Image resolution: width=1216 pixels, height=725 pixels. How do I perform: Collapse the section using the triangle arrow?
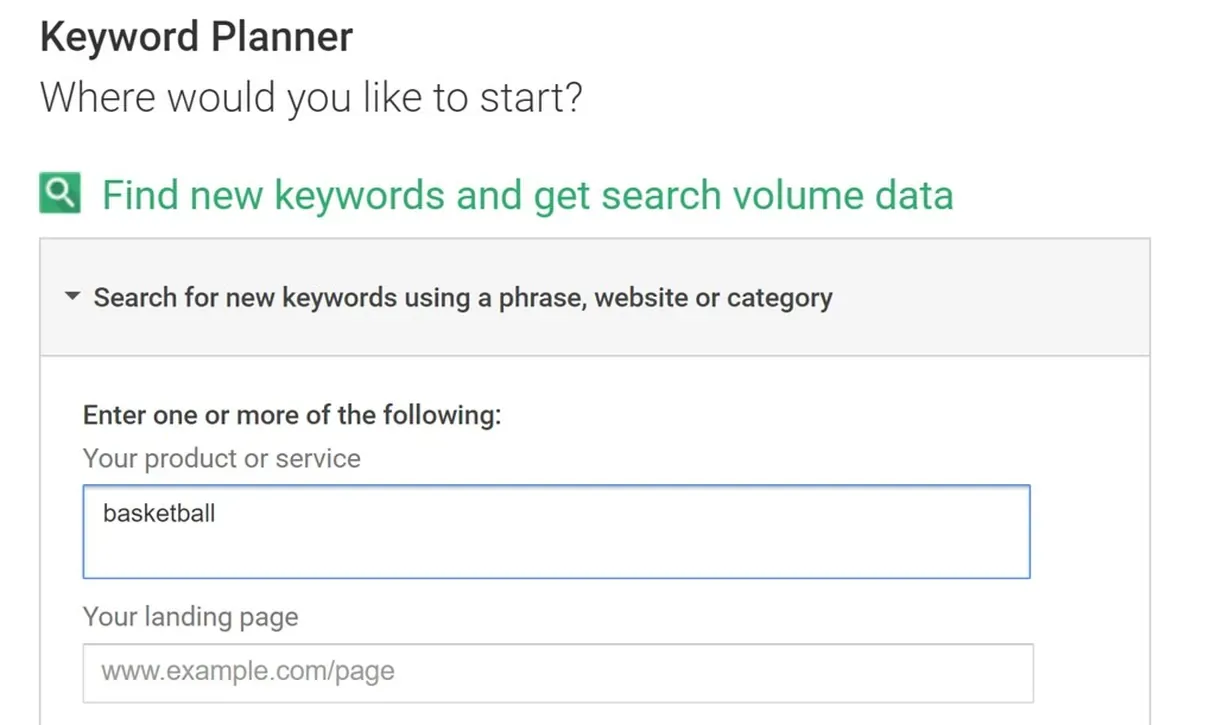(x=71, y=297)
